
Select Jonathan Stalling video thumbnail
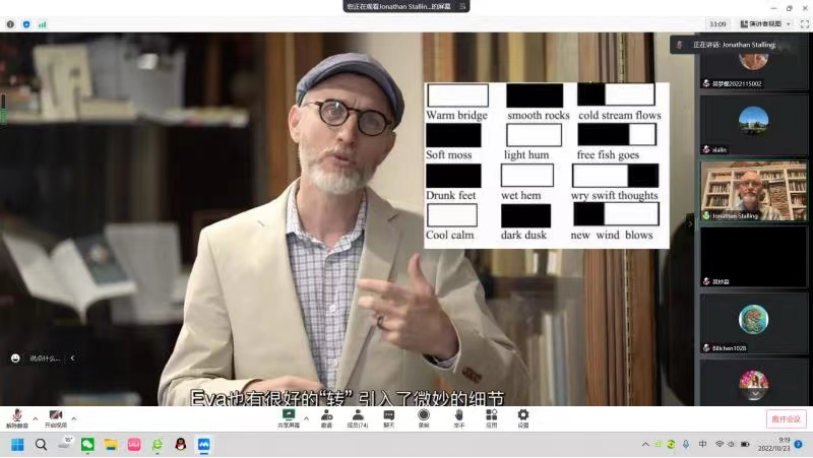click(753, 190)
